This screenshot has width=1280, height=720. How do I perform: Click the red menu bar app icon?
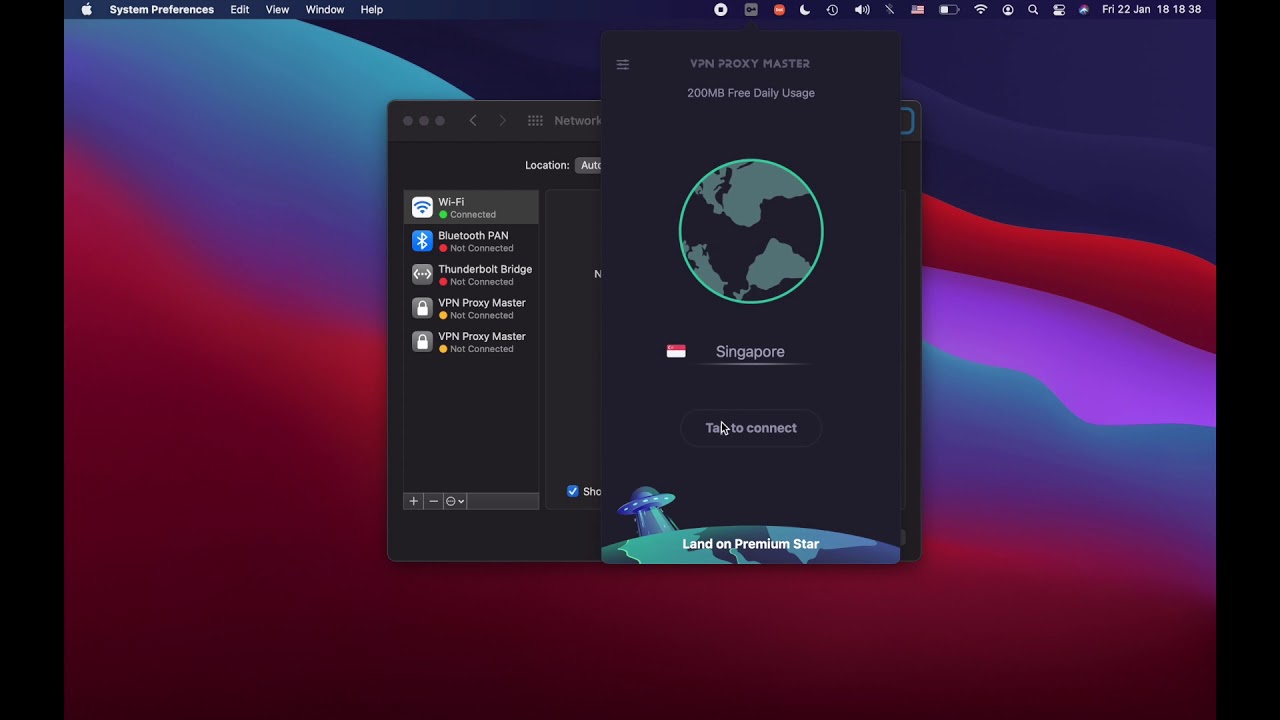tap(779, 9)
